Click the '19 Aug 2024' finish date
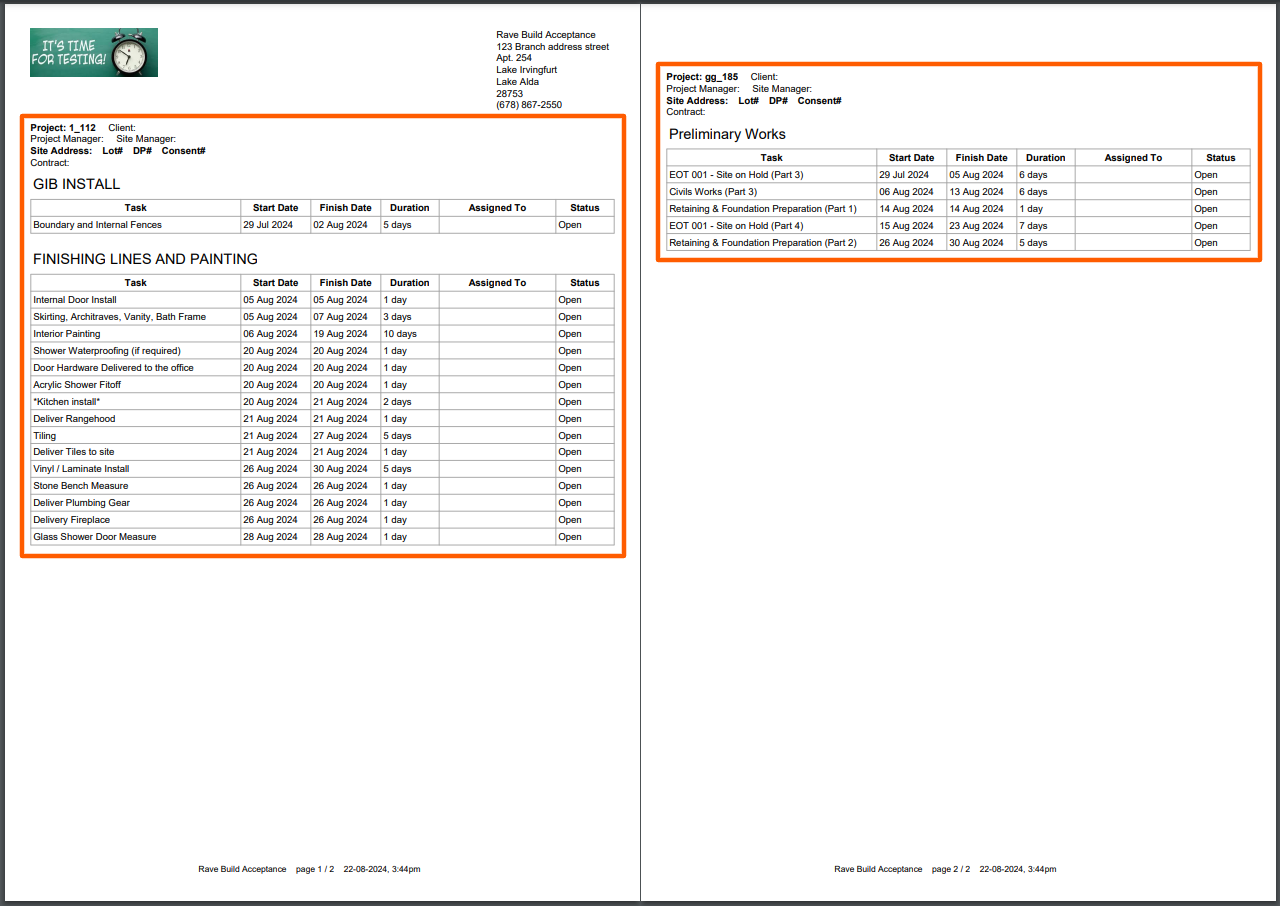1280x906 pixels. click(x=340, y=334)
